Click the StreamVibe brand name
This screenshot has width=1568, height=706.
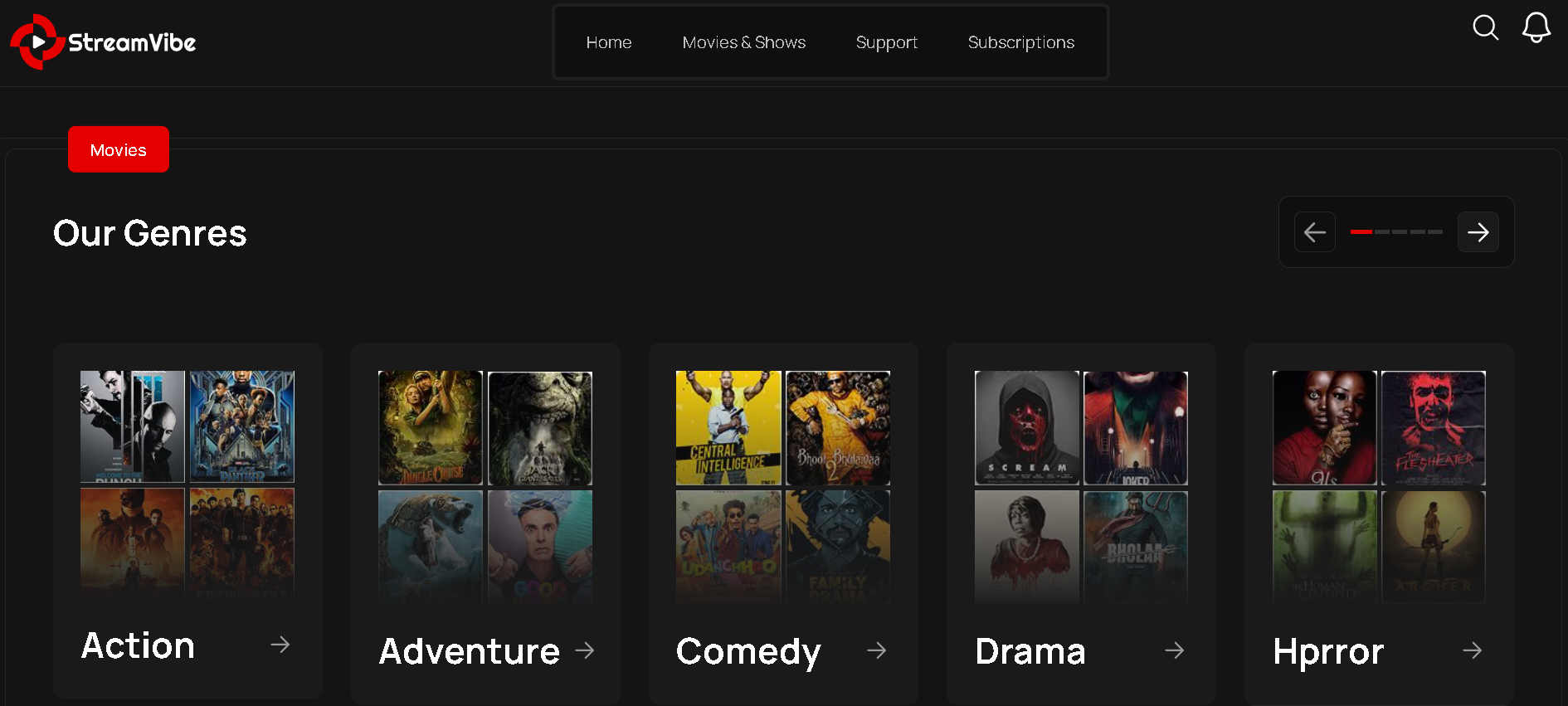132,42
